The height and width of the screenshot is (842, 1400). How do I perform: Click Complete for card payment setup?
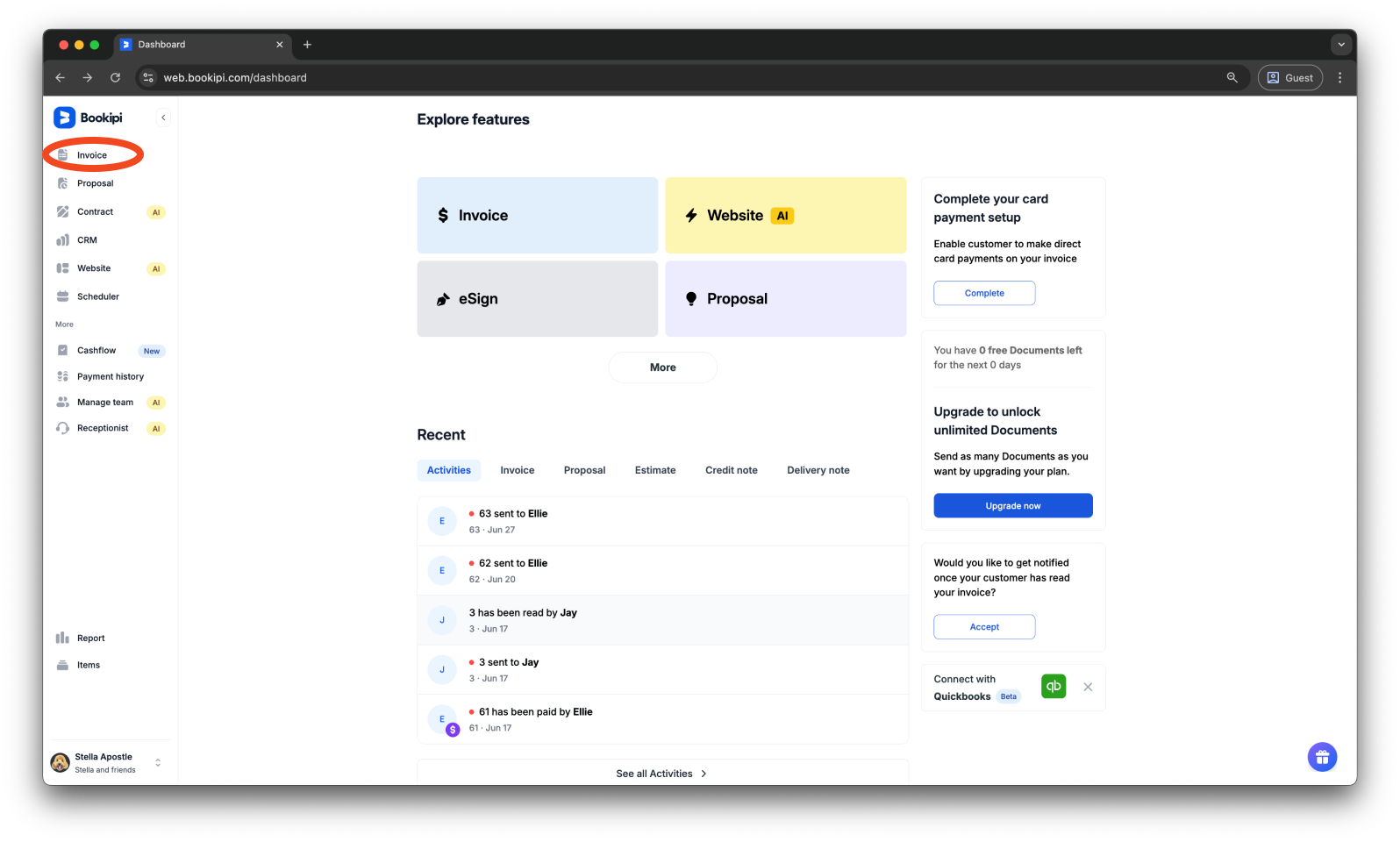[x=984, y=293]
